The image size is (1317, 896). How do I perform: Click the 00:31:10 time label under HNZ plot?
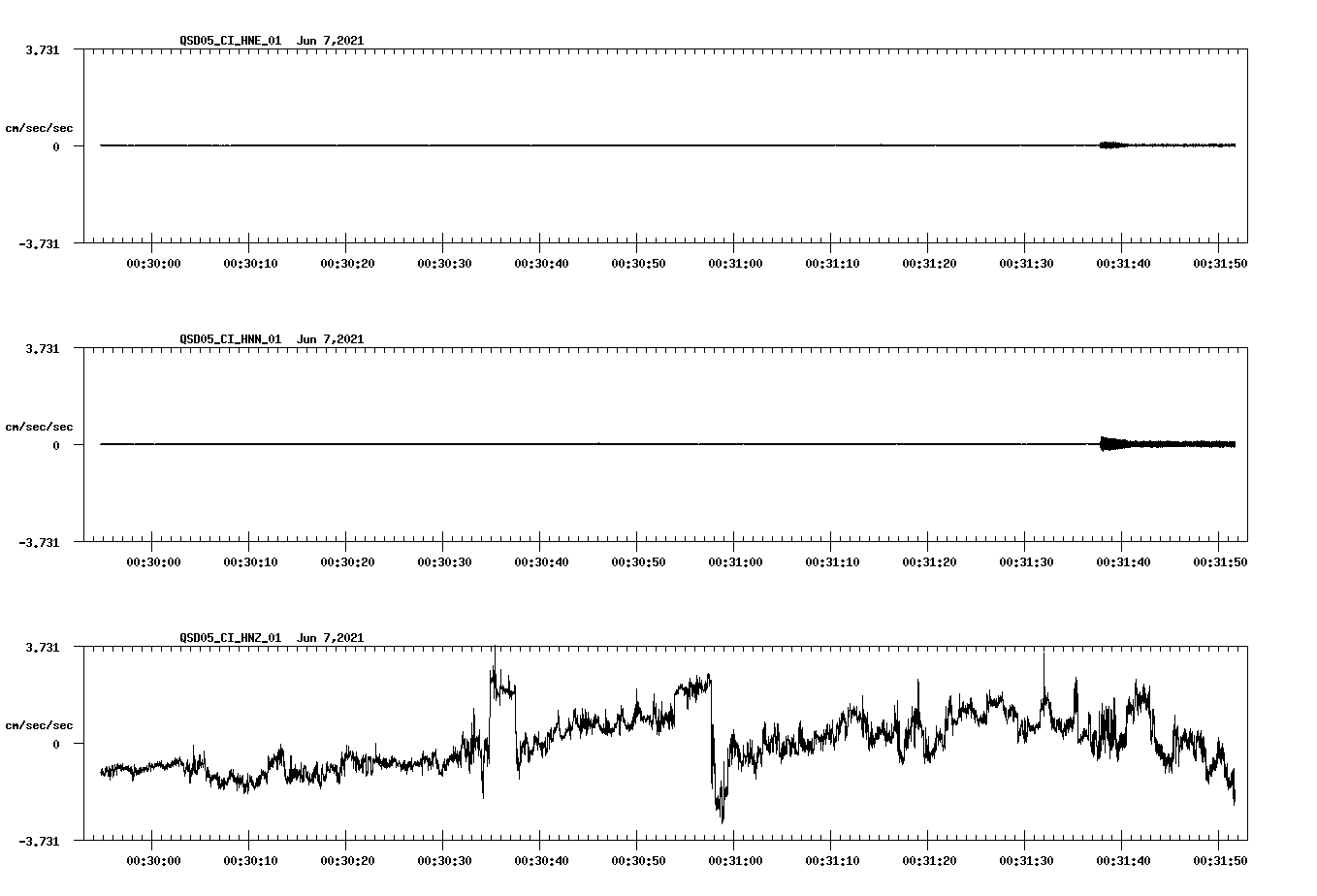(832, 861)
